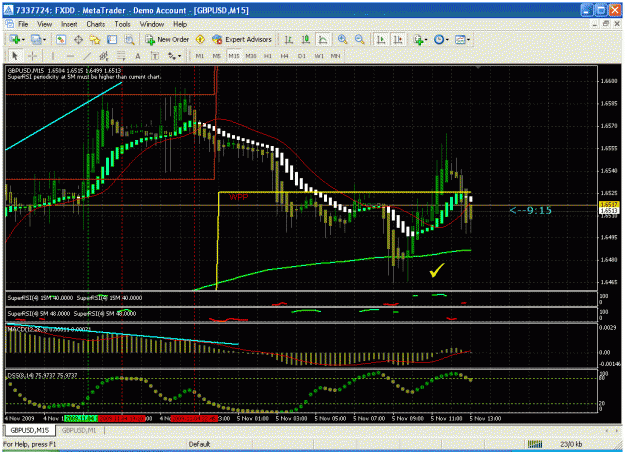The width and height of the screenshot is (625, 452).
Task: Select the equidistant channel tool
Action: (104, 56)
